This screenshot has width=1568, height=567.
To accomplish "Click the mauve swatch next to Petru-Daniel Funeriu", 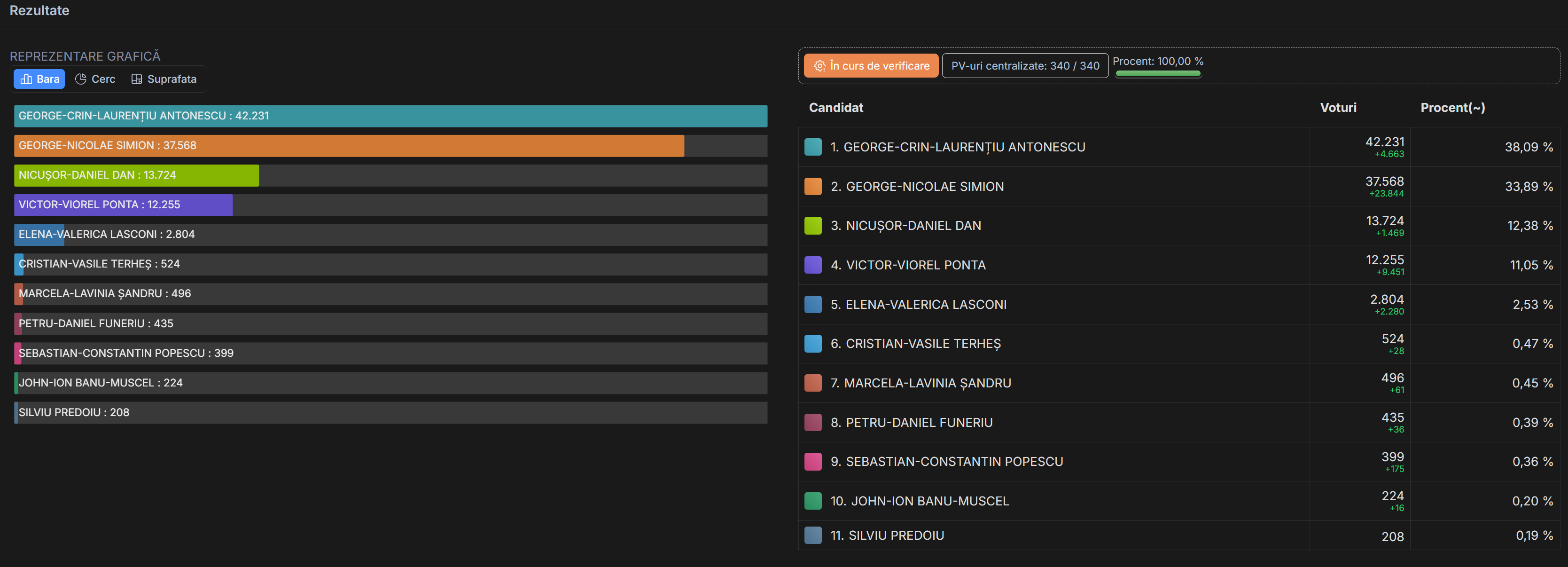I will point(813,423).
